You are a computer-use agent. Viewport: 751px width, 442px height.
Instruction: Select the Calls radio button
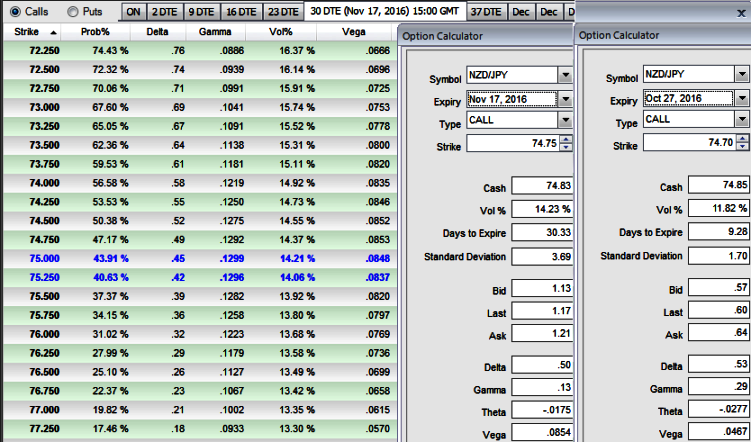tap(14, 12)
